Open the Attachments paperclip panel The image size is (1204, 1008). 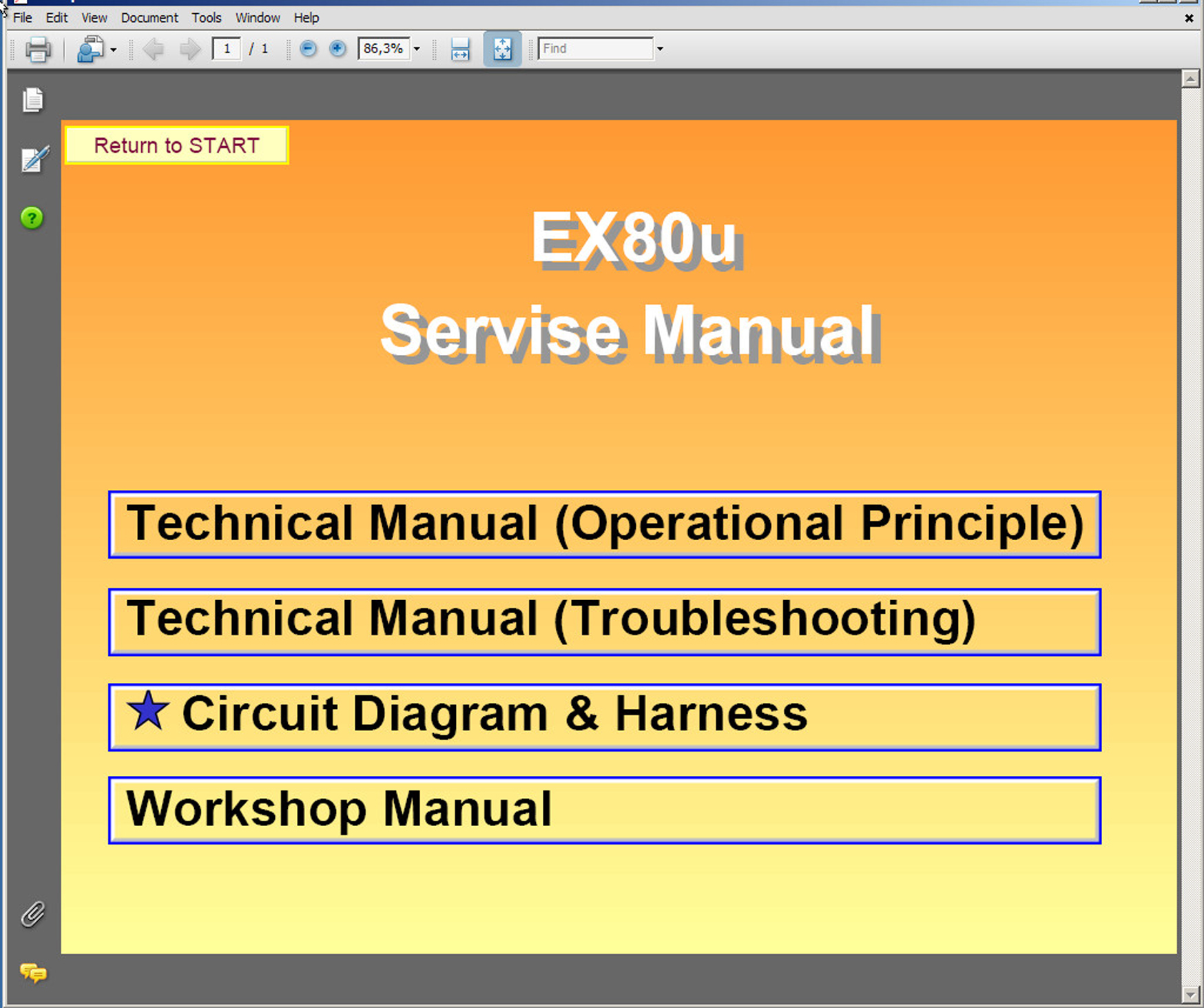pos(32,914)
